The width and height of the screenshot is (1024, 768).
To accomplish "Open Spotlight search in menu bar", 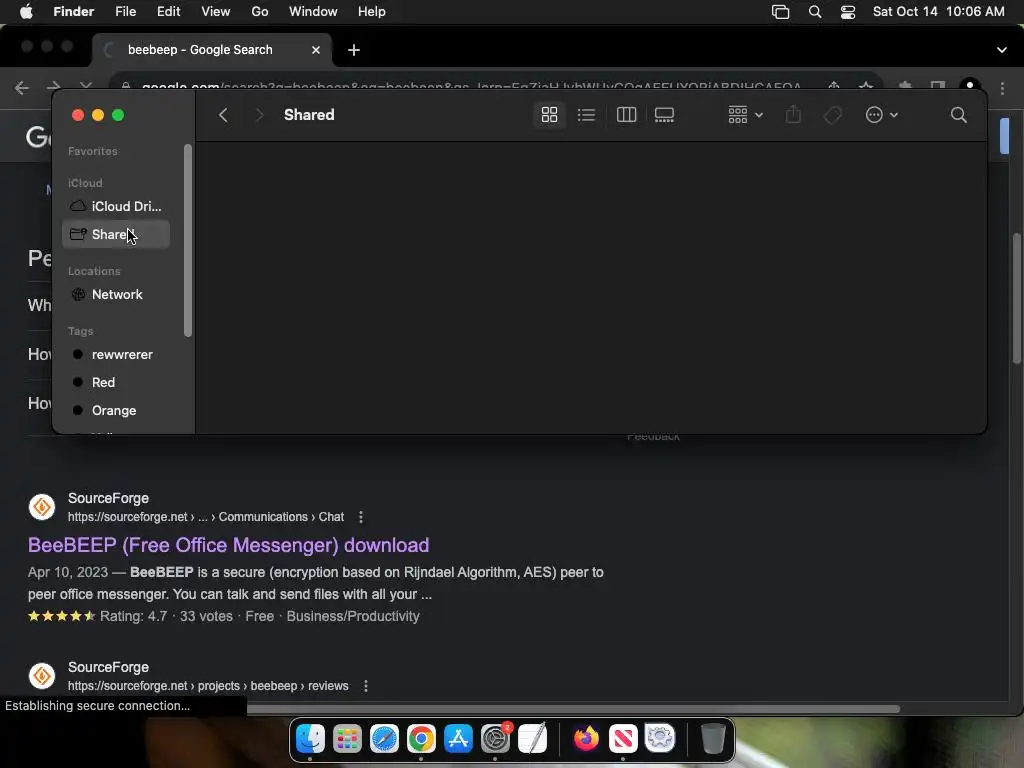I will [x=815, y=12].
